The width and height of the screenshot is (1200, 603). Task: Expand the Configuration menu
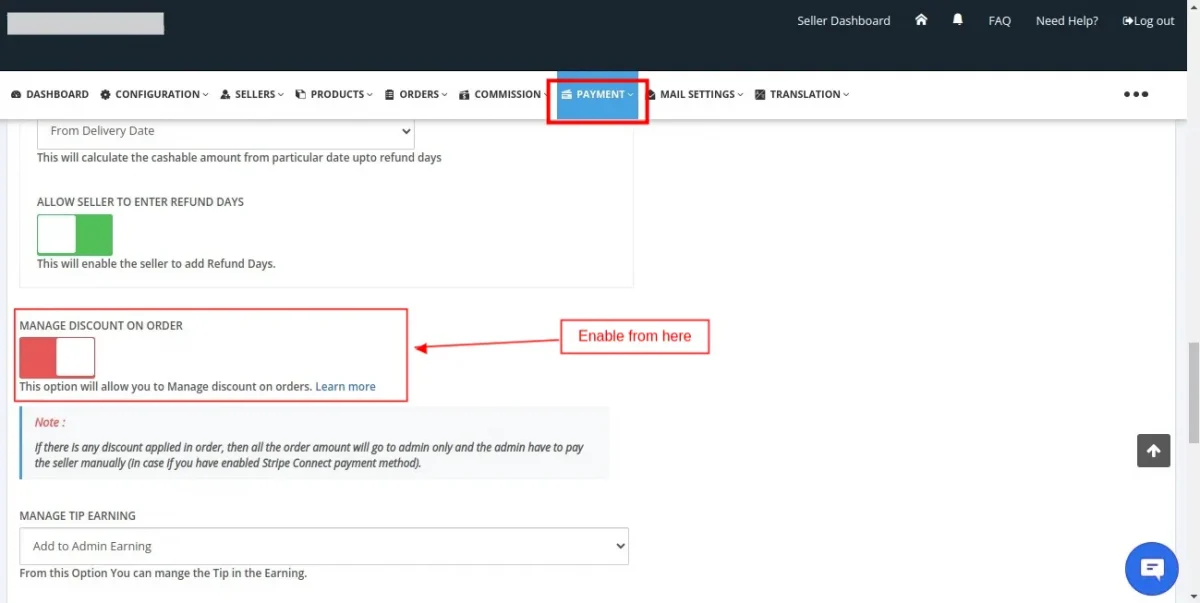(x=154, y=94)
